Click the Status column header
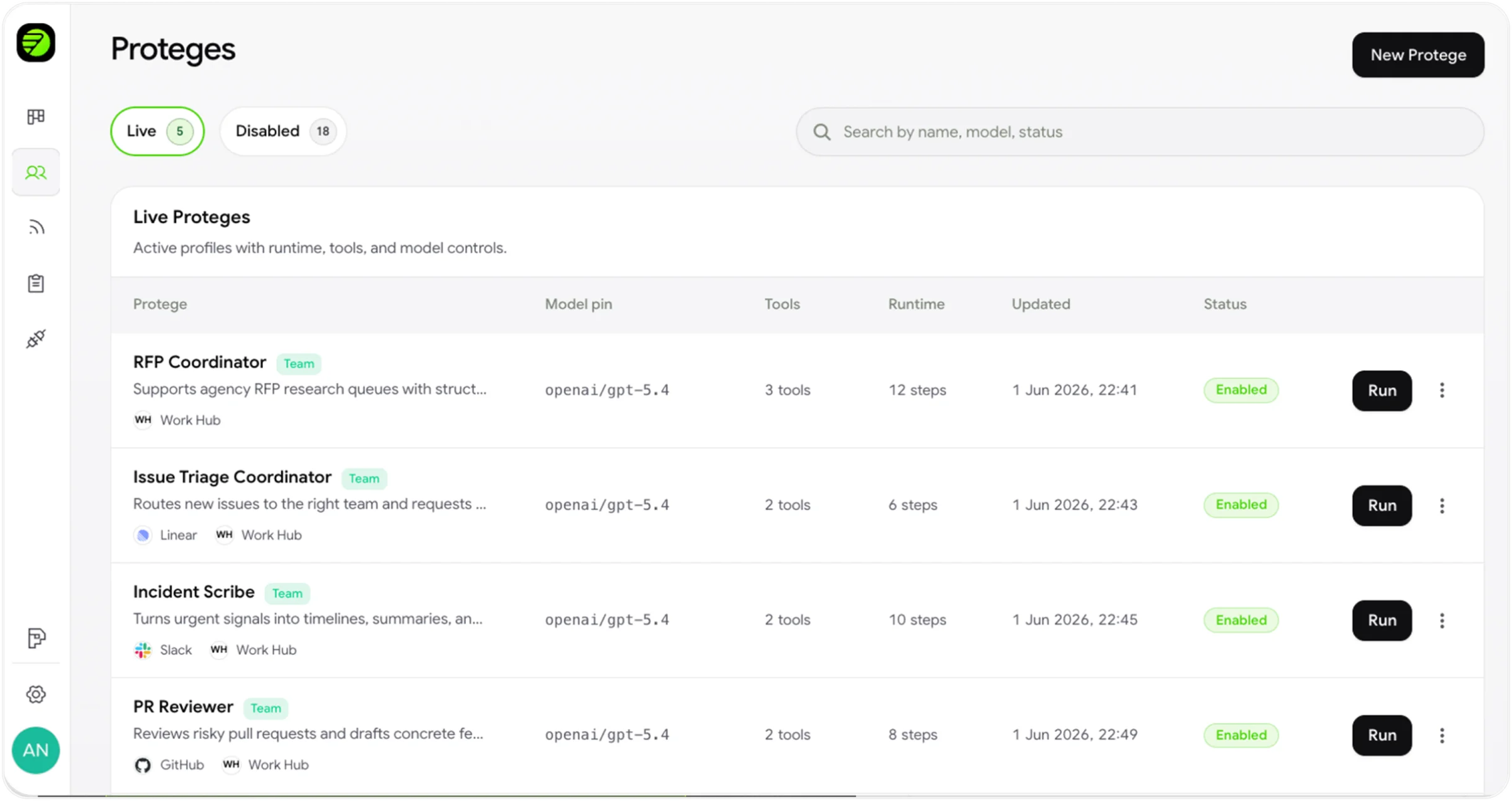Screen dimensions: 1512x801 (1225, 304)
